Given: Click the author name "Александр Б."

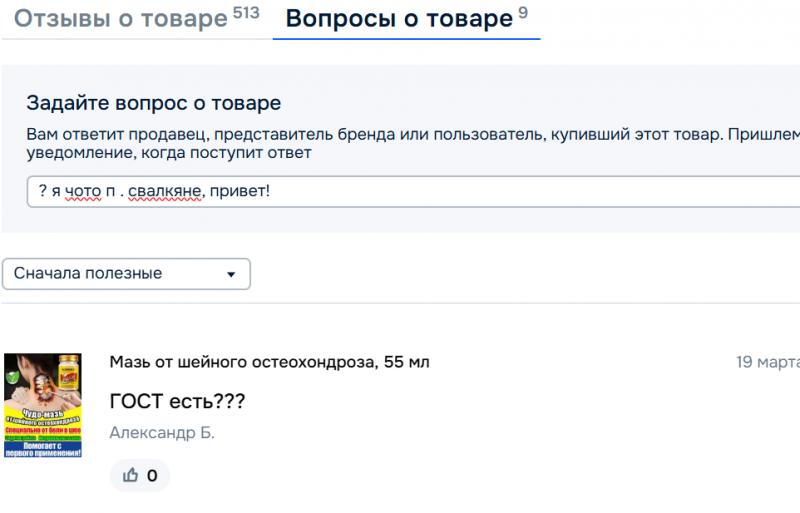Looking at the screenshot, I should [162, 433].
